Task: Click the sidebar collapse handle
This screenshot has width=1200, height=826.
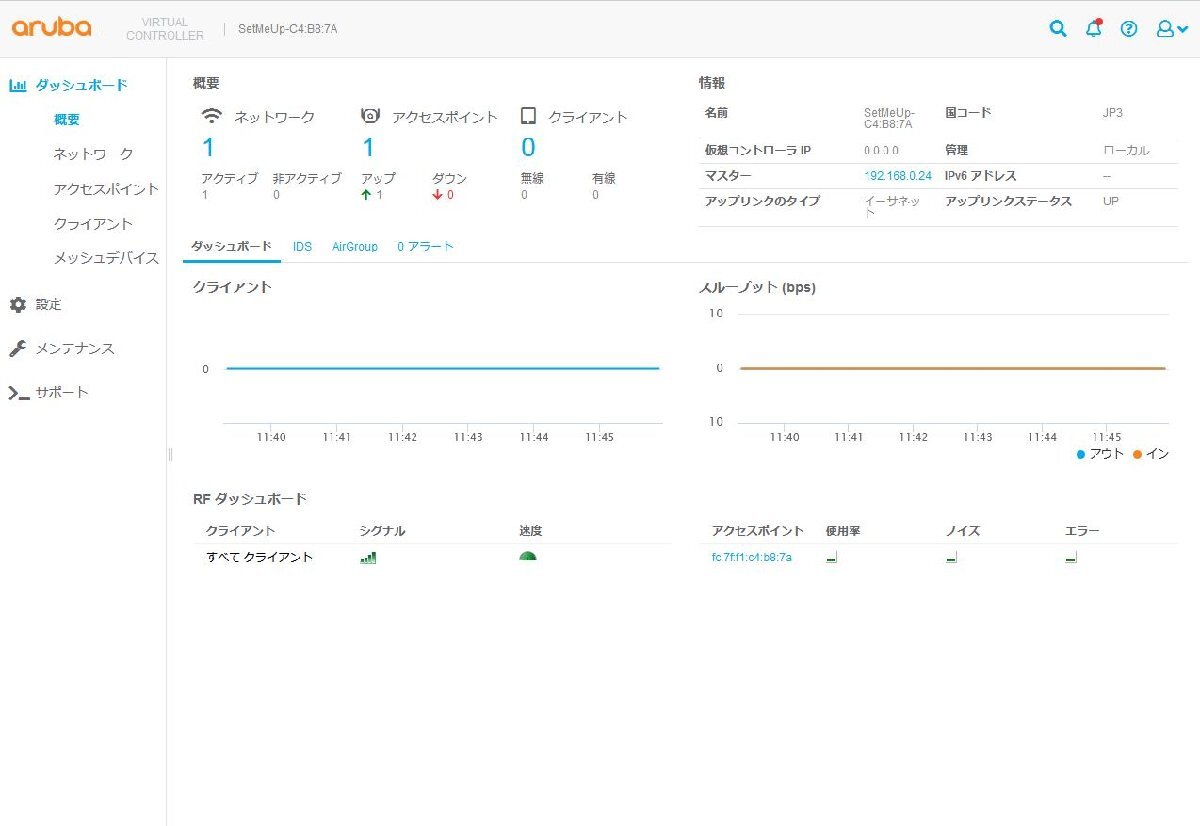Action: (x=170, y=454)
